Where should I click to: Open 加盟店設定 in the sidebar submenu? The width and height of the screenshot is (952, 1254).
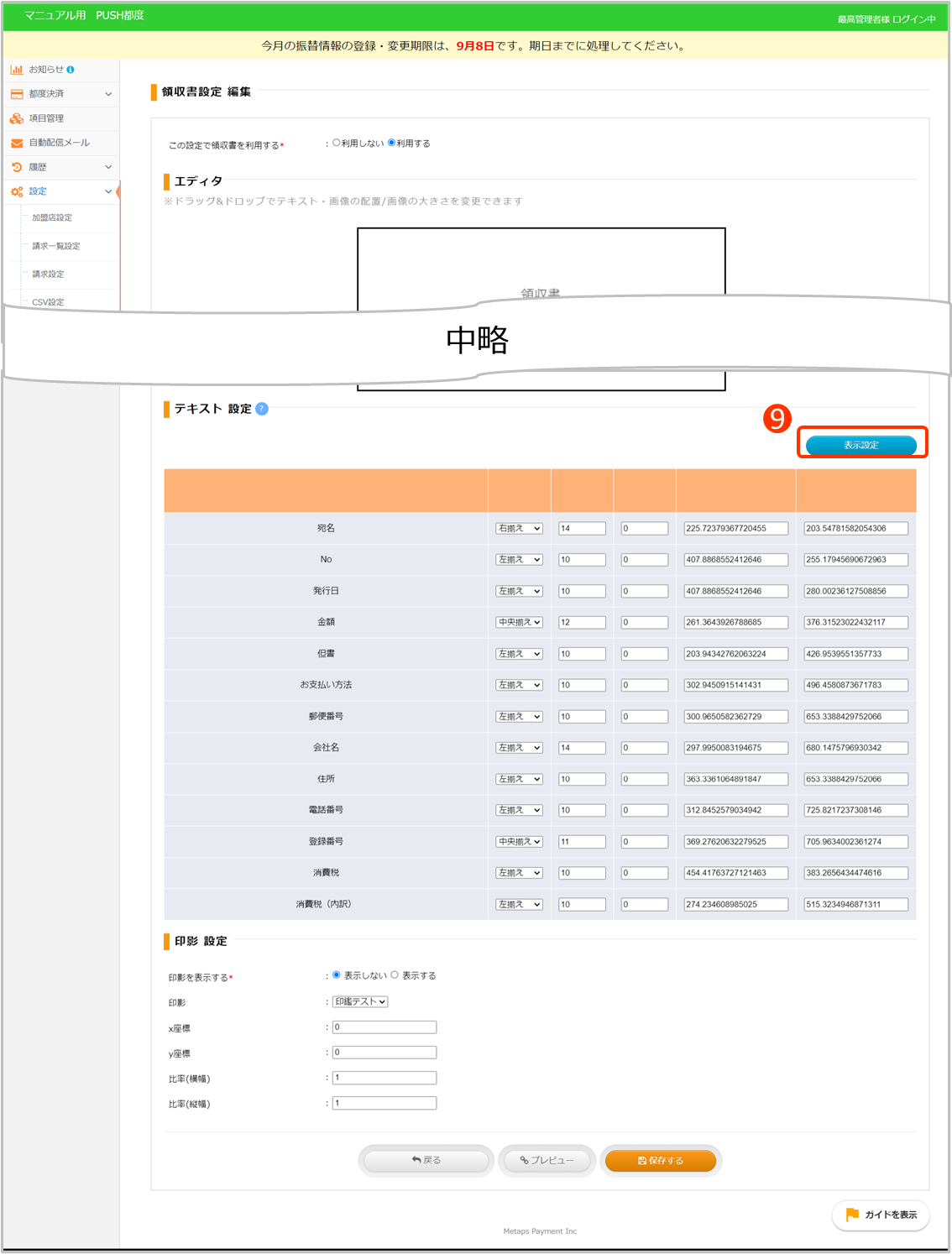[52, 218]
